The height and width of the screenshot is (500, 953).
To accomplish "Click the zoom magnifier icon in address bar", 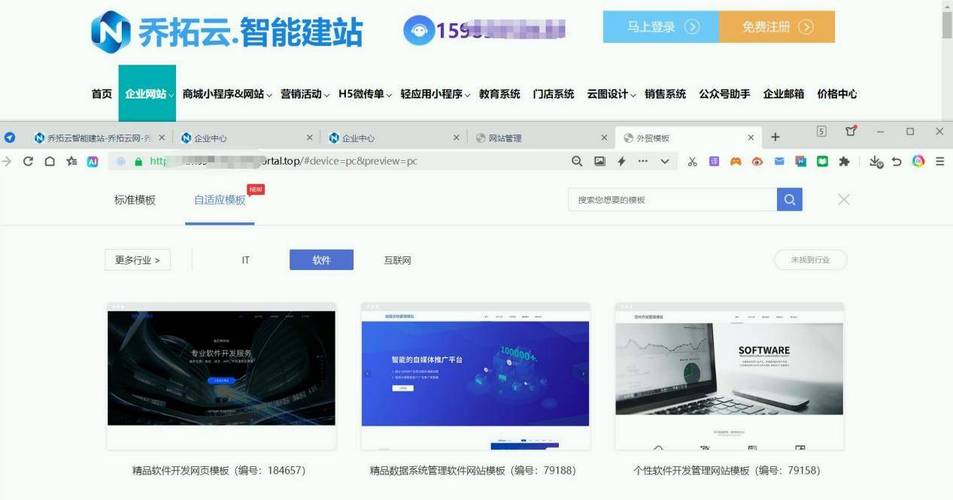I will click(577, 161).
